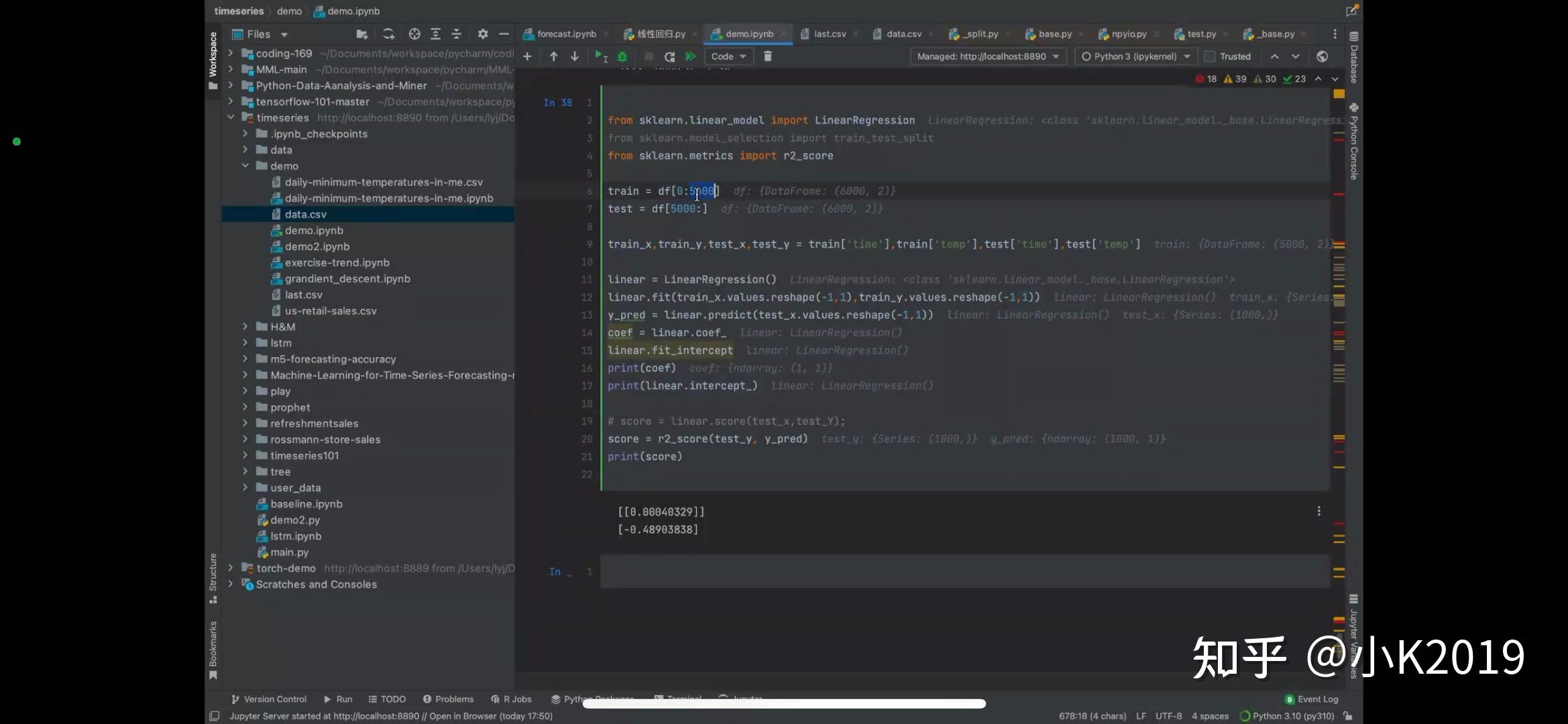
Task: Delete cell with trash icon
Action: point(768,56)
